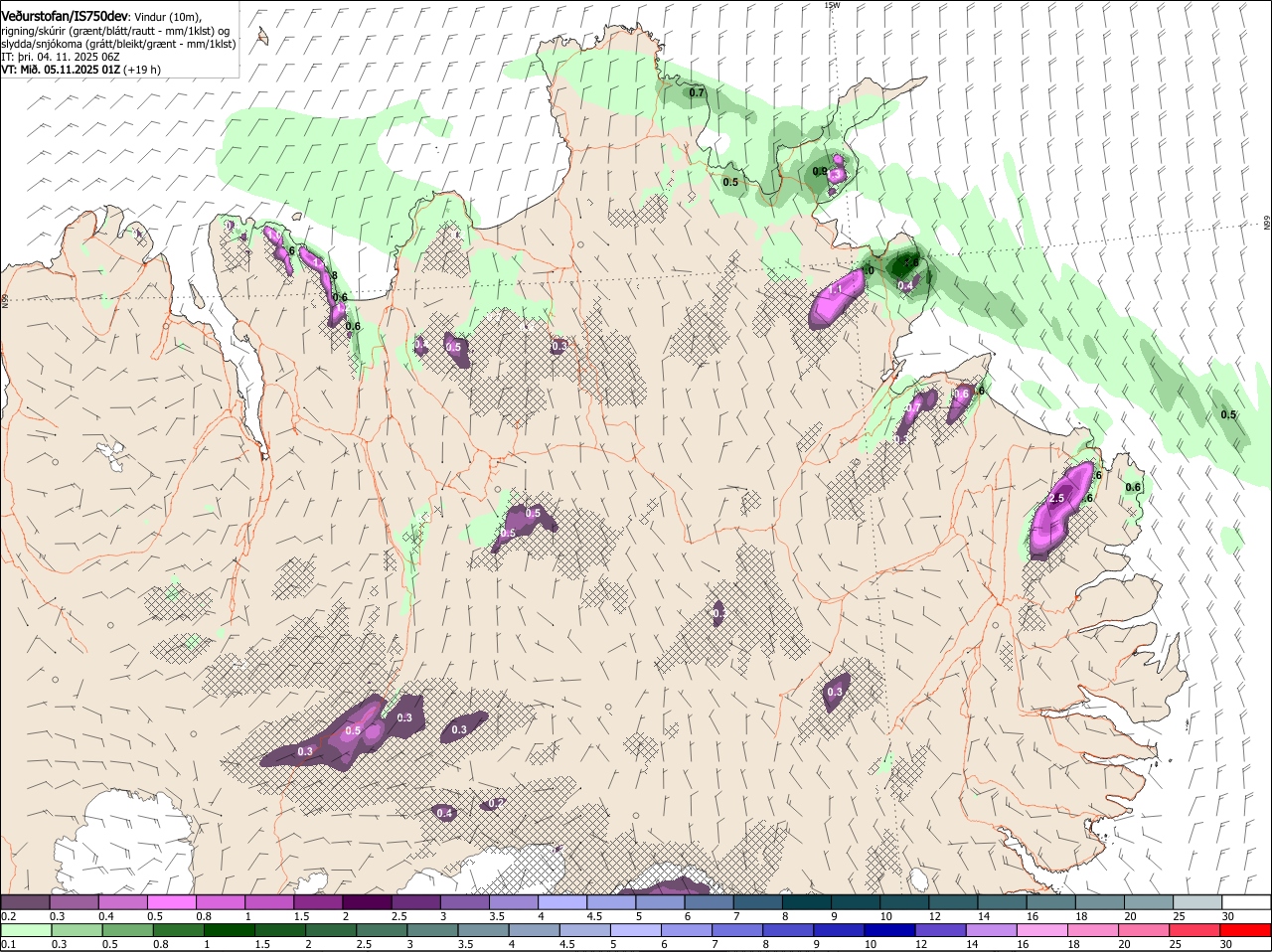Click the '0.5' value in the far-east offshore green band
Screen dimensions: 1272x952
point(1228,415)
